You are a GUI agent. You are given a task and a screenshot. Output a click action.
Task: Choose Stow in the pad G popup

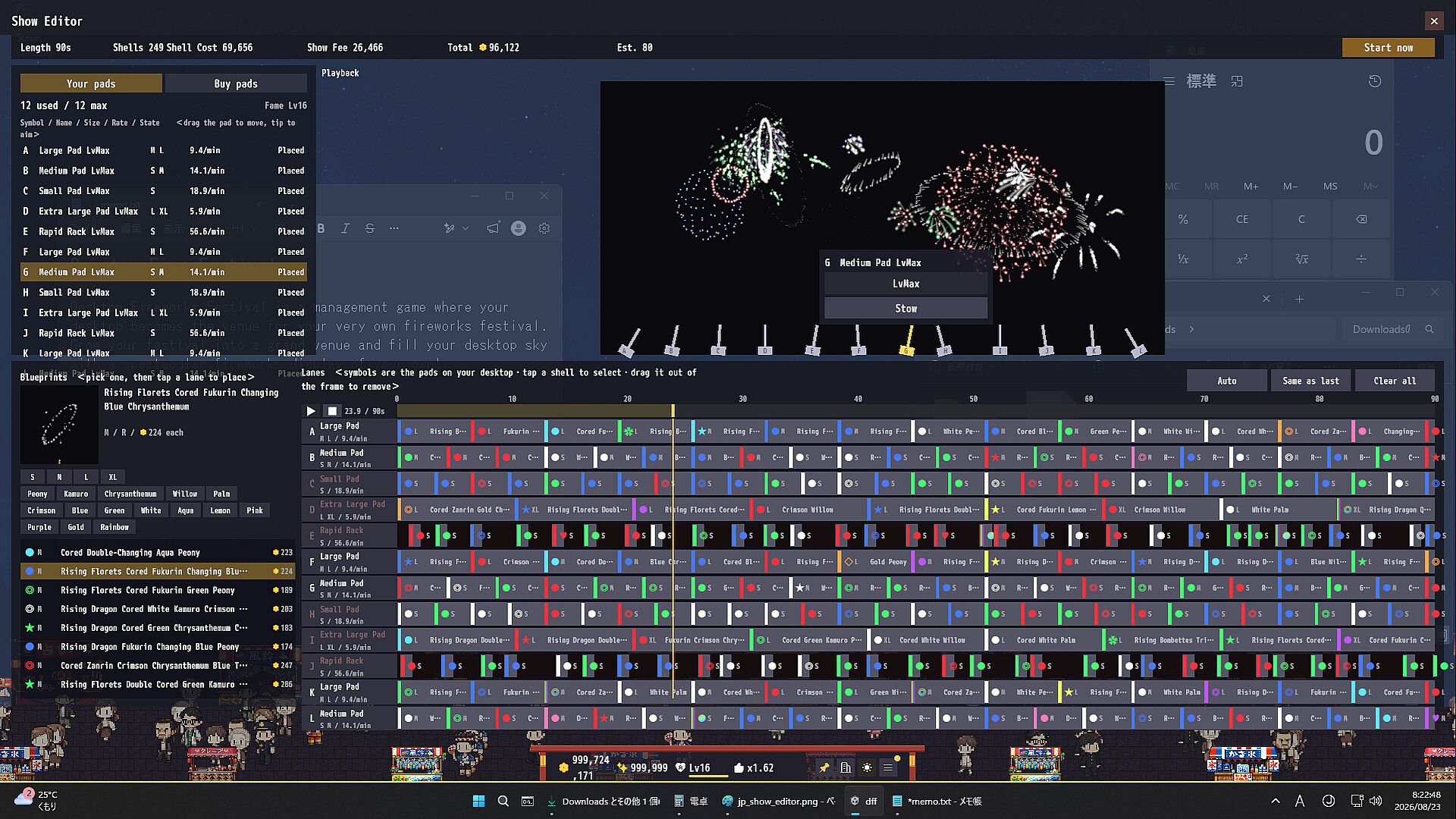[905, 309]
